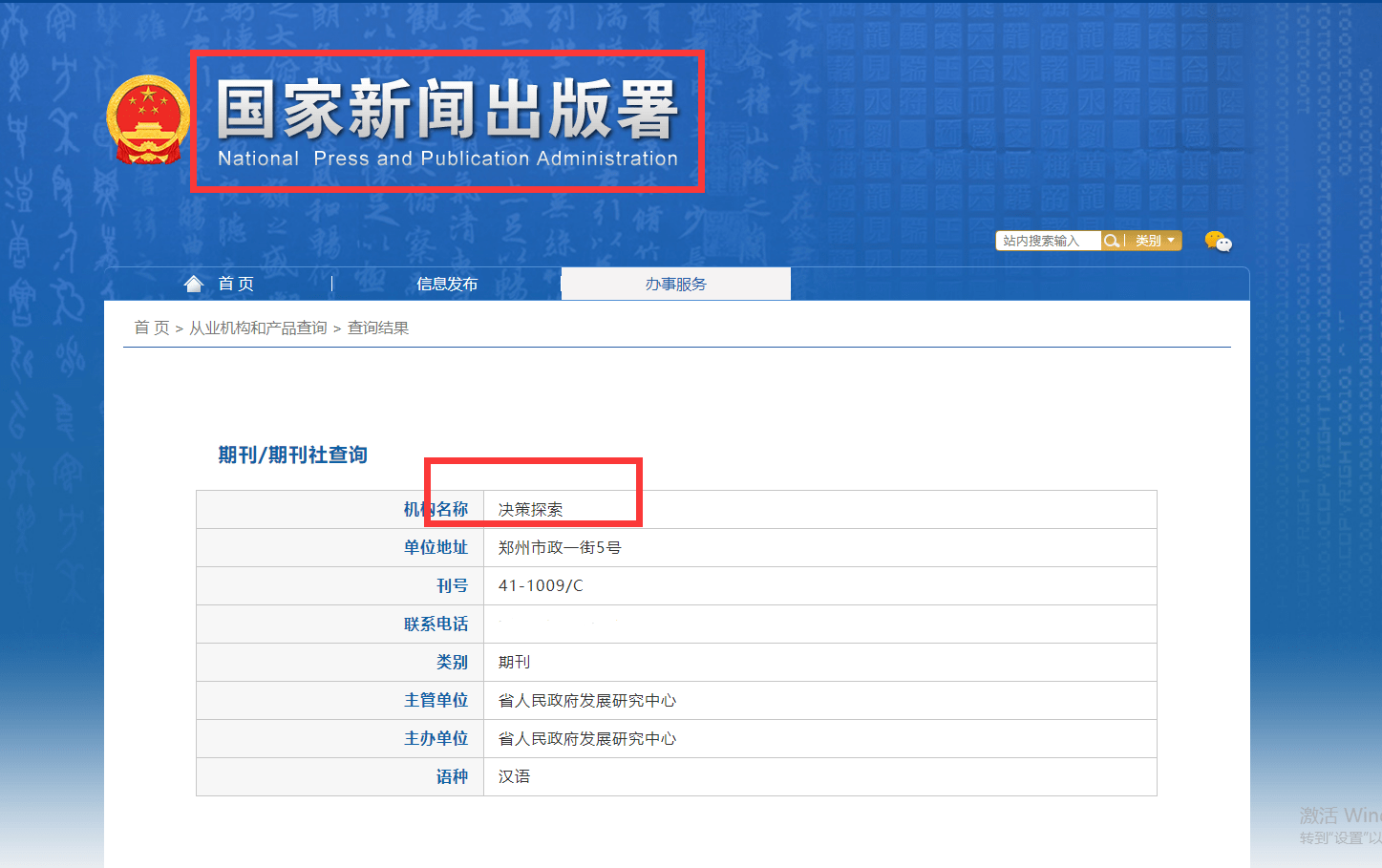1382x868 pixels.
Task: Click the 期刊/期刊社查询 heading
Action: click(293, 455)
